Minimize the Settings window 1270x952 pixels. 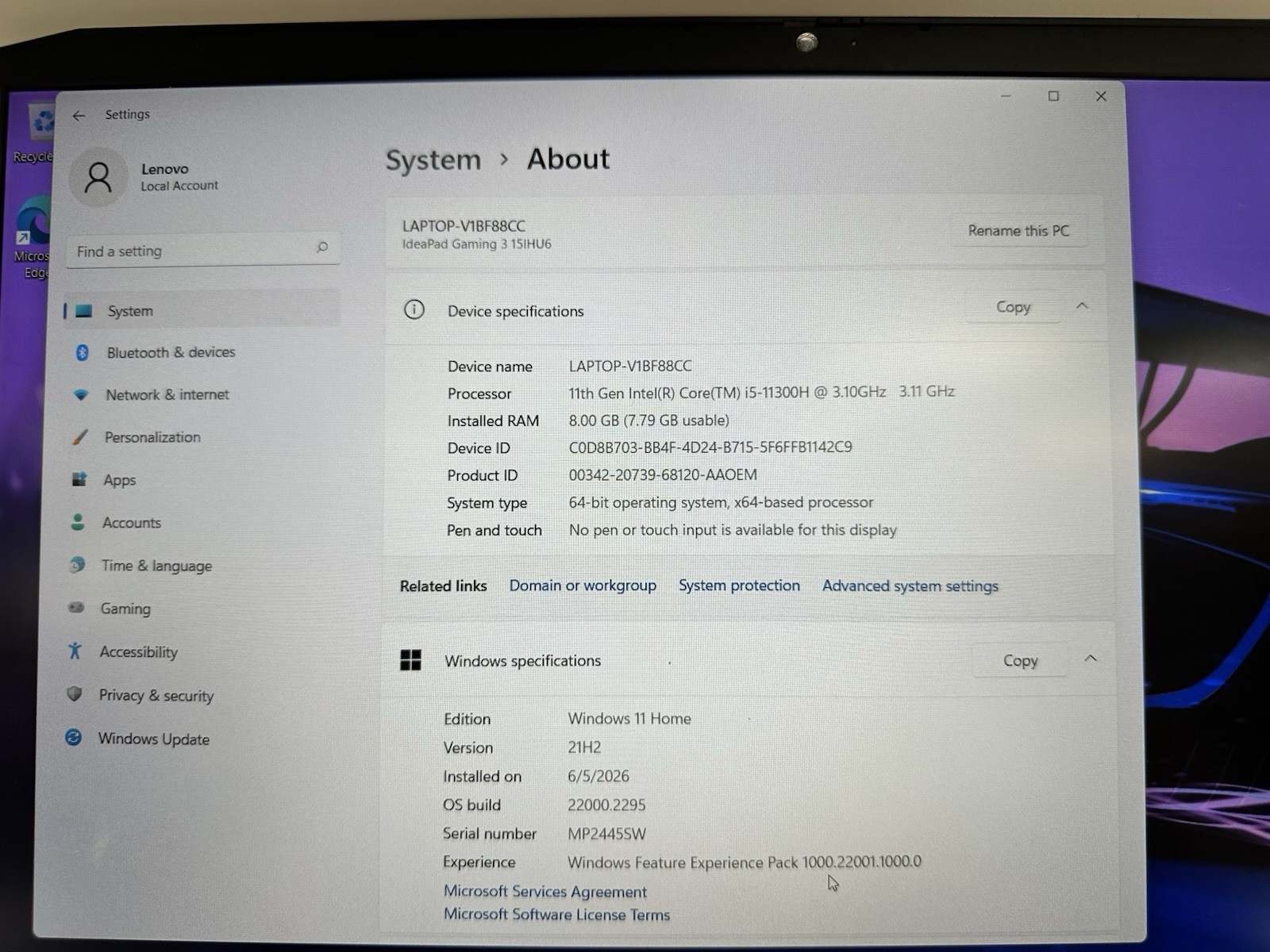pos(1006,96)
